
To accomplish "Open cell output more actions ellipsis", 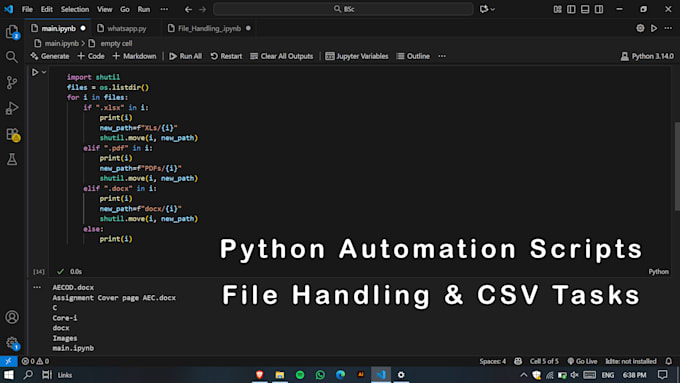I will [37, 287].
